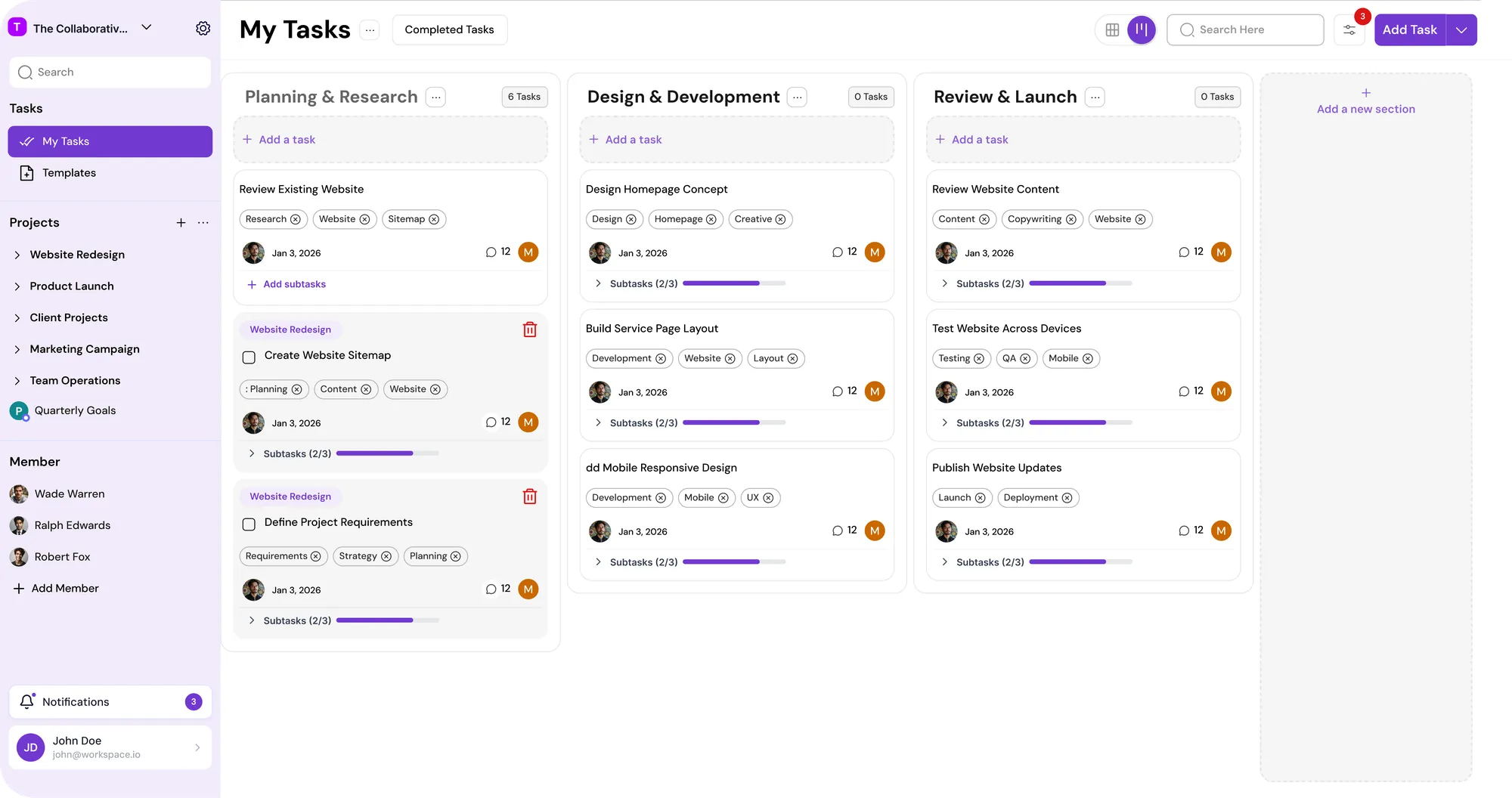Expand subtasks of Publish Website Updates

[x=944, y=561]
